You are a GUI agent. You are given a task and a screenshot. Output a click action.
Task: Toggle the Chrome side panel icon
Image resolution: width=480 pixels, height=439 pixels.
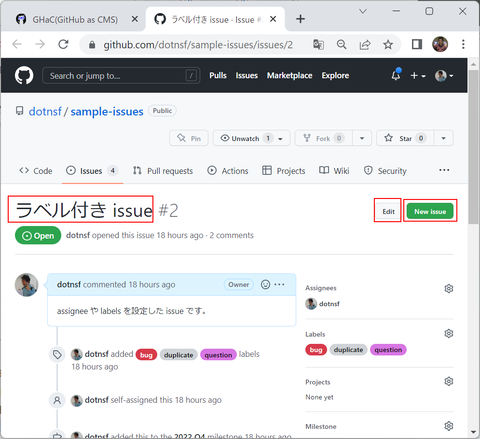pos(417,44)
